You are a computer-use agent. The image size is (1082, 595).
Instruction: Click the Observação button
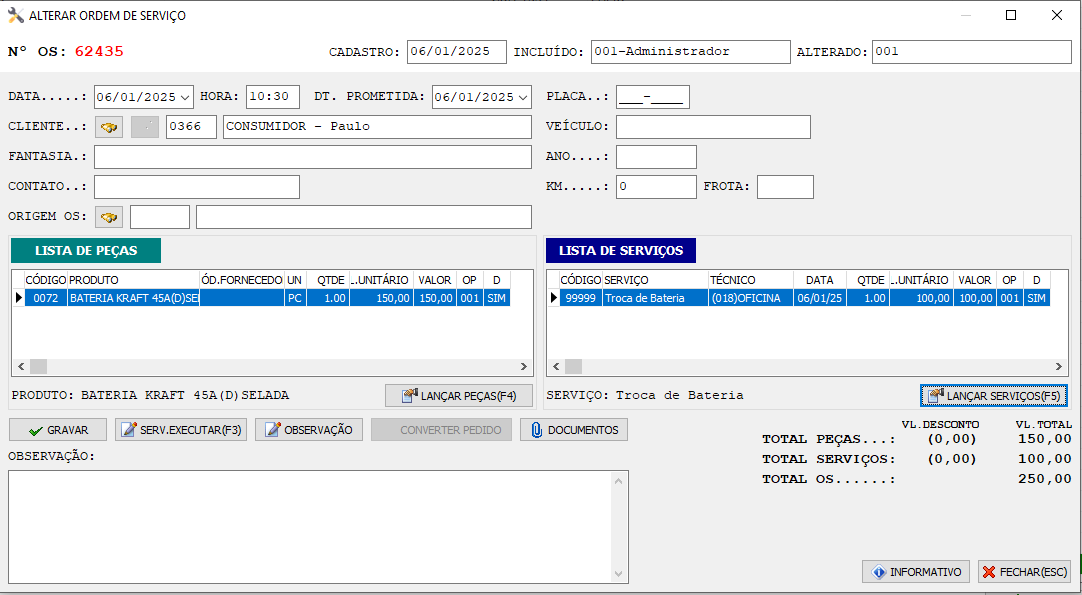[x=309, y=429]
